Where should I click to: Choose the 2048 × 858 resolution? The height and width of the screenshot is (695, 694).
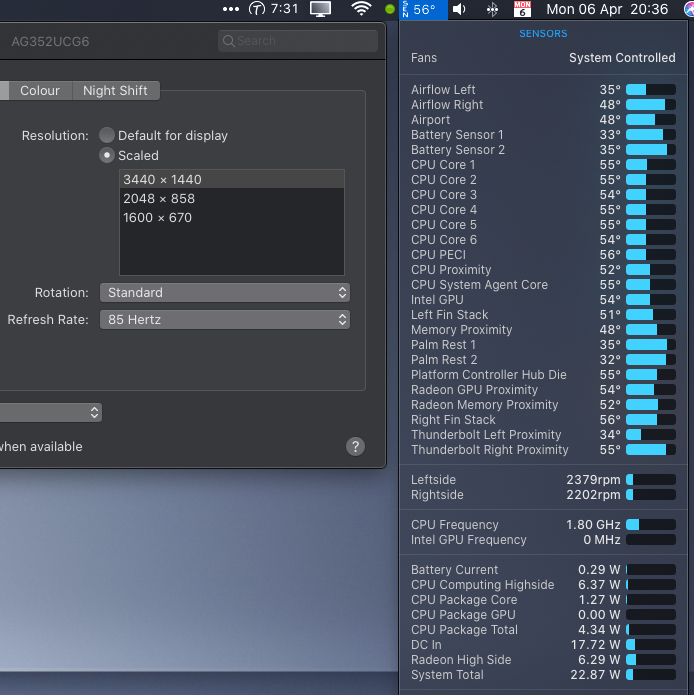tap(232, 199)
